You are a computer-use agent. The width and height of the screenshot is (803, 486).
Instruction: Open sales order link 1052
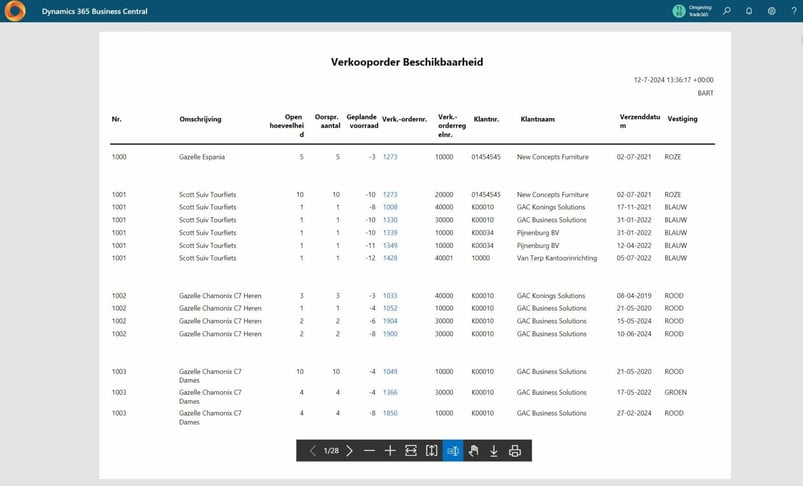(390, 308)
